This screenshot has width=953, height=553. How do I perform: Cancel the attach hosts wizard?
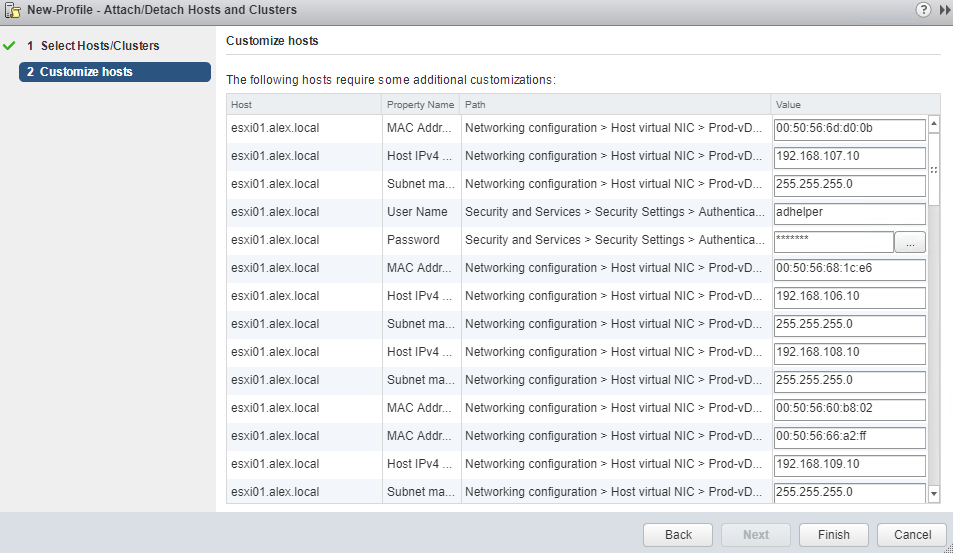click(911, 535)
